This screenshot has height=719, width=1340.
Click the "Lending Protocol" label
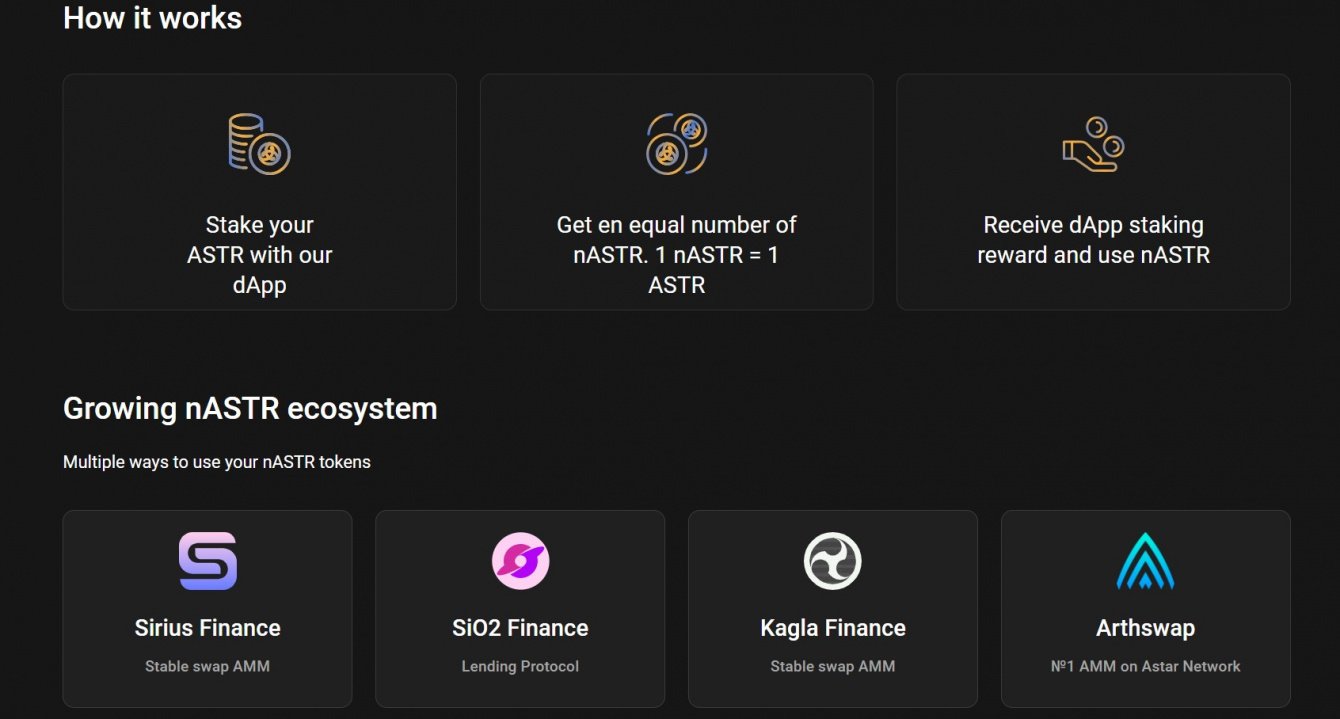[520, 666]
